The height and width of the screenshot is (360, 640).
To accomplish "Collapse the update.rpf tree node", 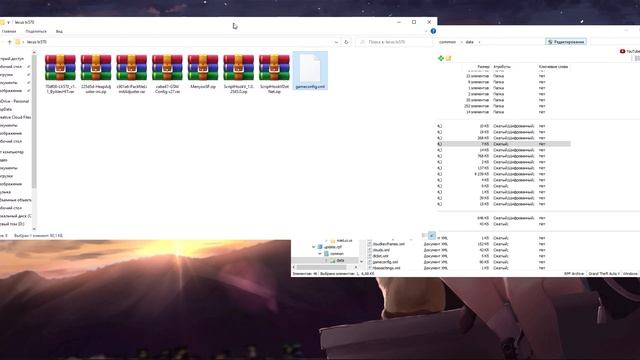I will [313, 247].
